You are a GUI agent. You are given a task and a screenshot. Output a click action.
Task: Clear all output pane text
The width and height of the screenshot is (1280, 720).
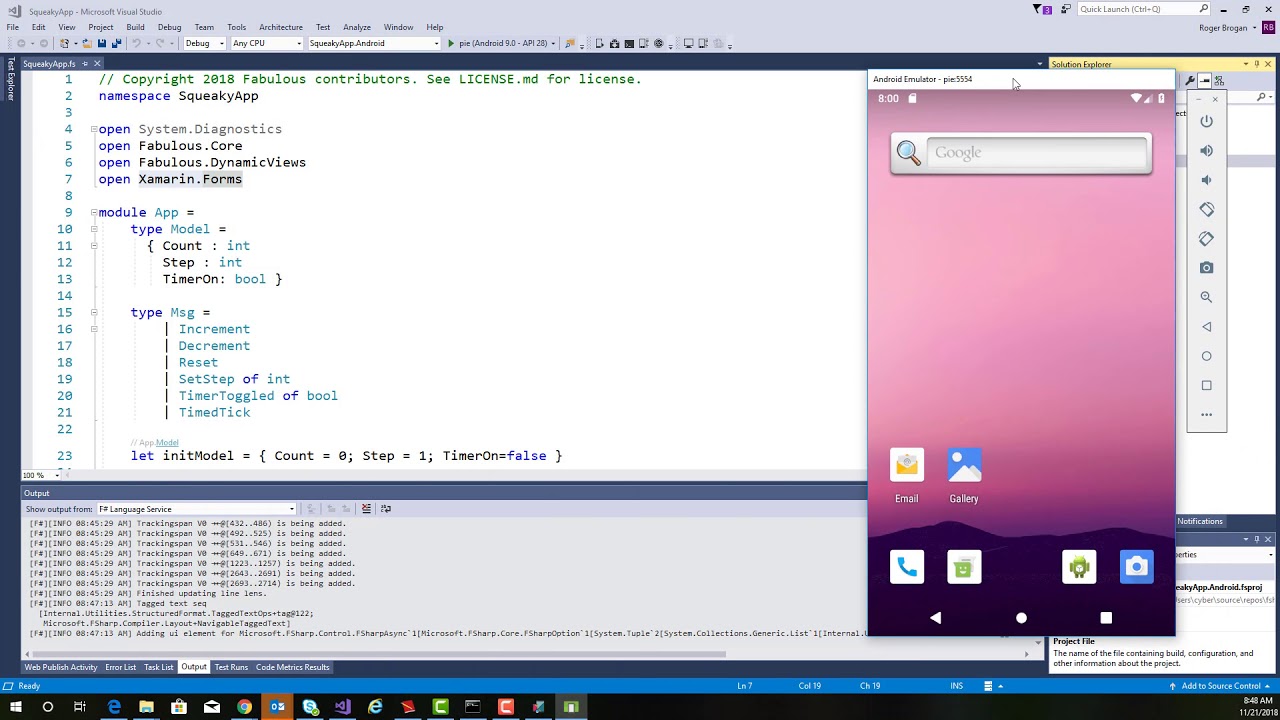coord(366,509)
